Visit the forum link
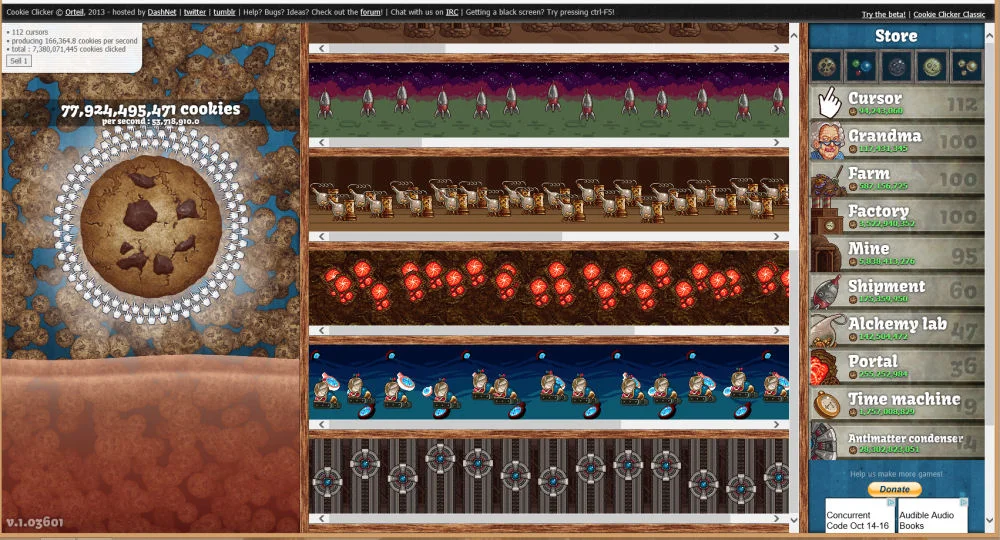This screenshot has height=540, width=1000. pyautogui.click(x=370, y=12)
